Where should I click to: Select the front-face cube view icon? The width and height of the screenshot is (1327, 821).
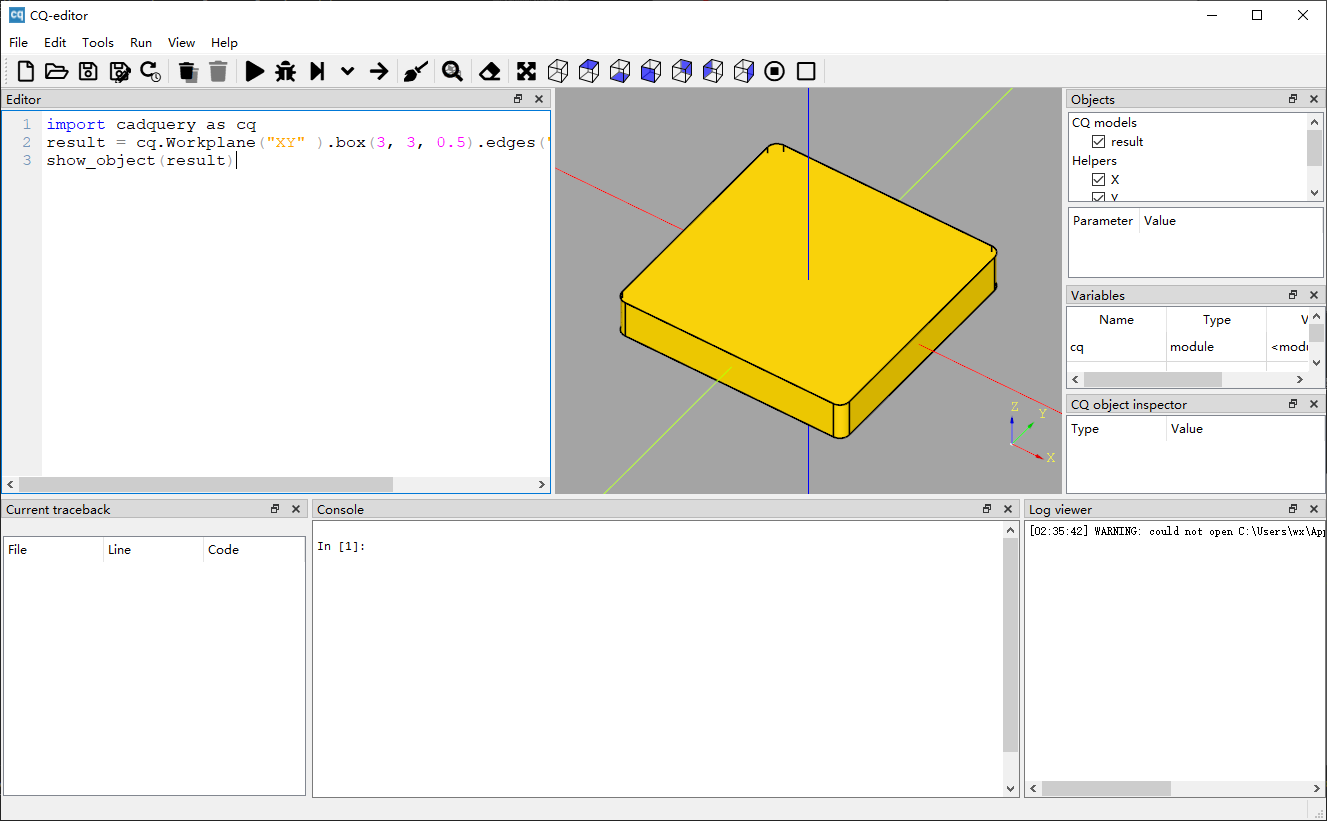(651, 71)
